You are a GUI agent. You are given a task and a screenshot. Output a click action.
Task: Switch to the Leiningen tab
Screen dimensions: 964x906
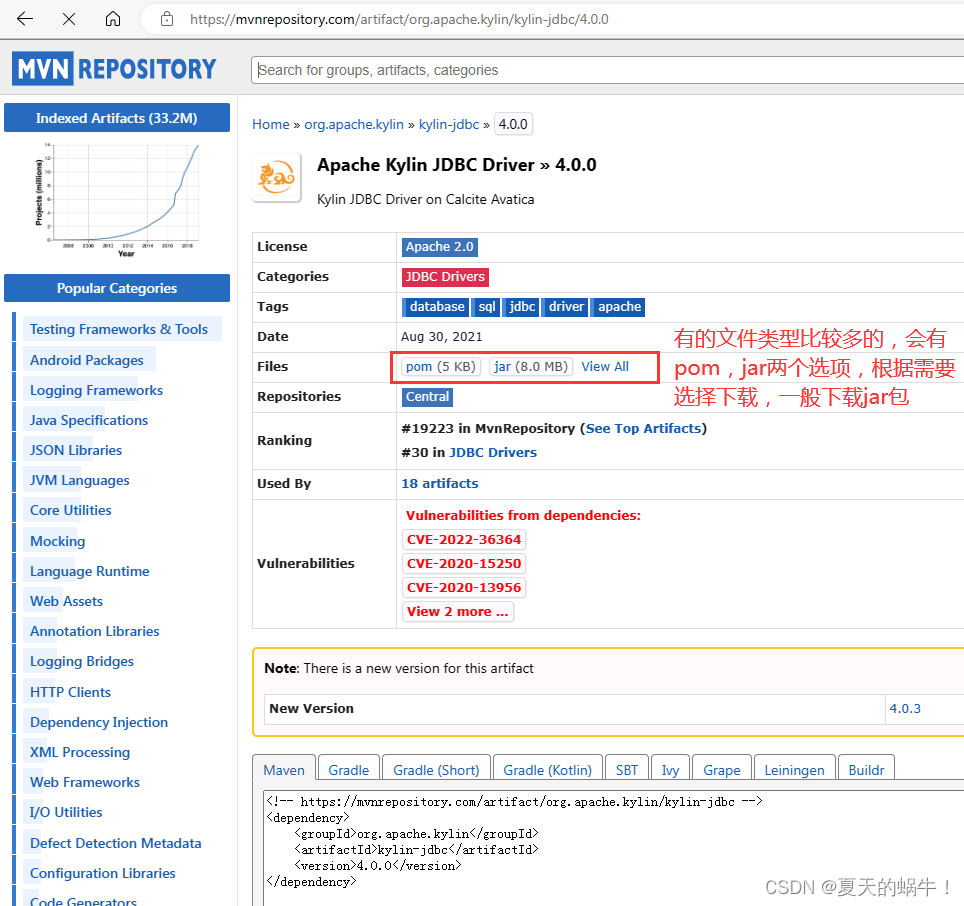click(794, 770)
